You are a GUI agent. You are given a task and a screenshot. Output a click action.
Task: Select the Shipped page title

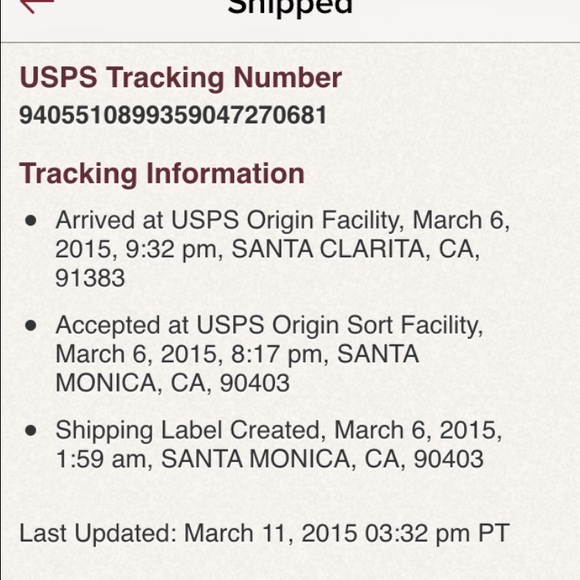pyautogui.click(x=290, y=7)
